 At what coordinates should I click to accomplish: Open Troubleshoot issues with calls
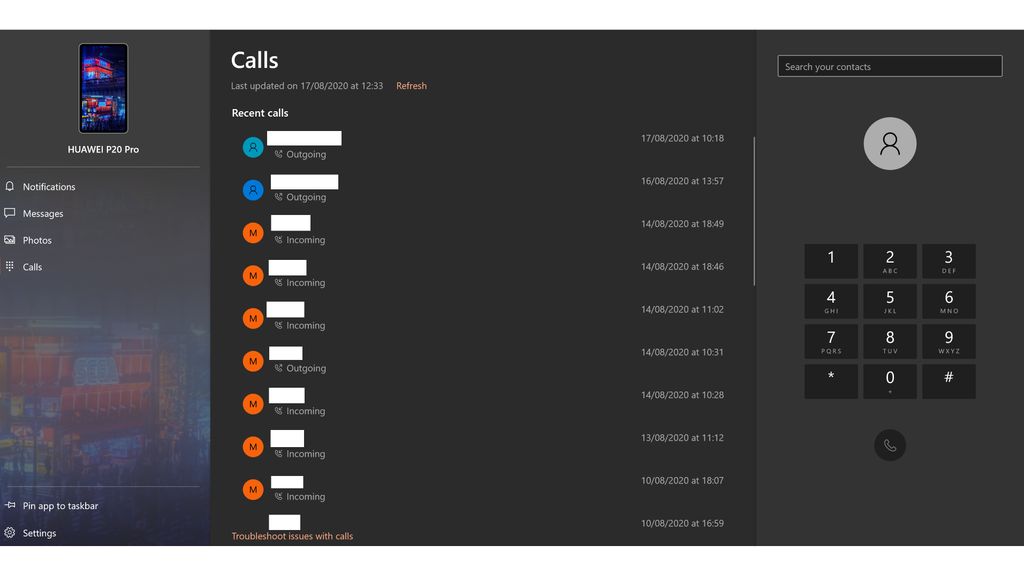pos(291,536)
